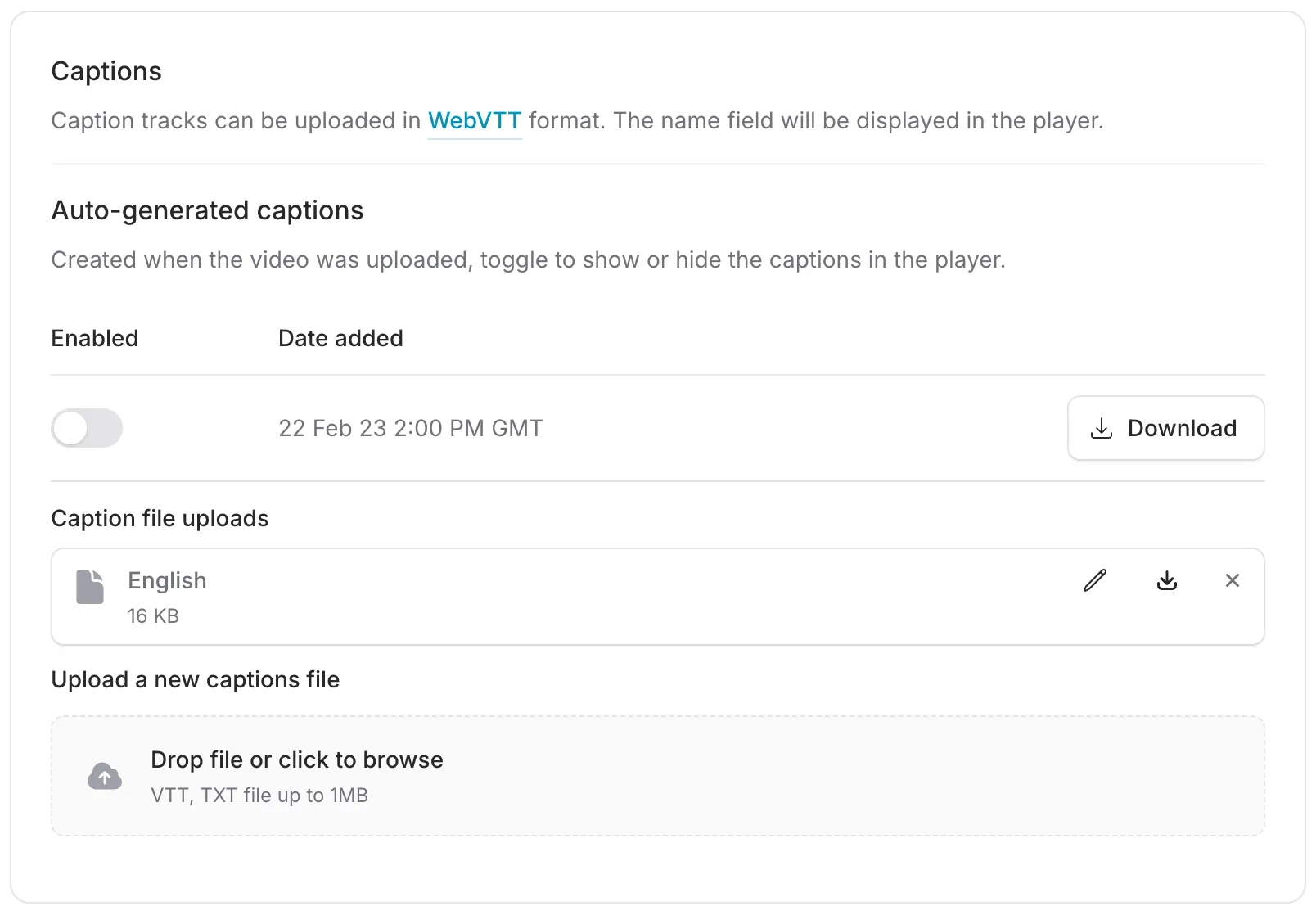Select the English caption file name
This screenshot has width=1316, height=915.
[x=167, y=580]
